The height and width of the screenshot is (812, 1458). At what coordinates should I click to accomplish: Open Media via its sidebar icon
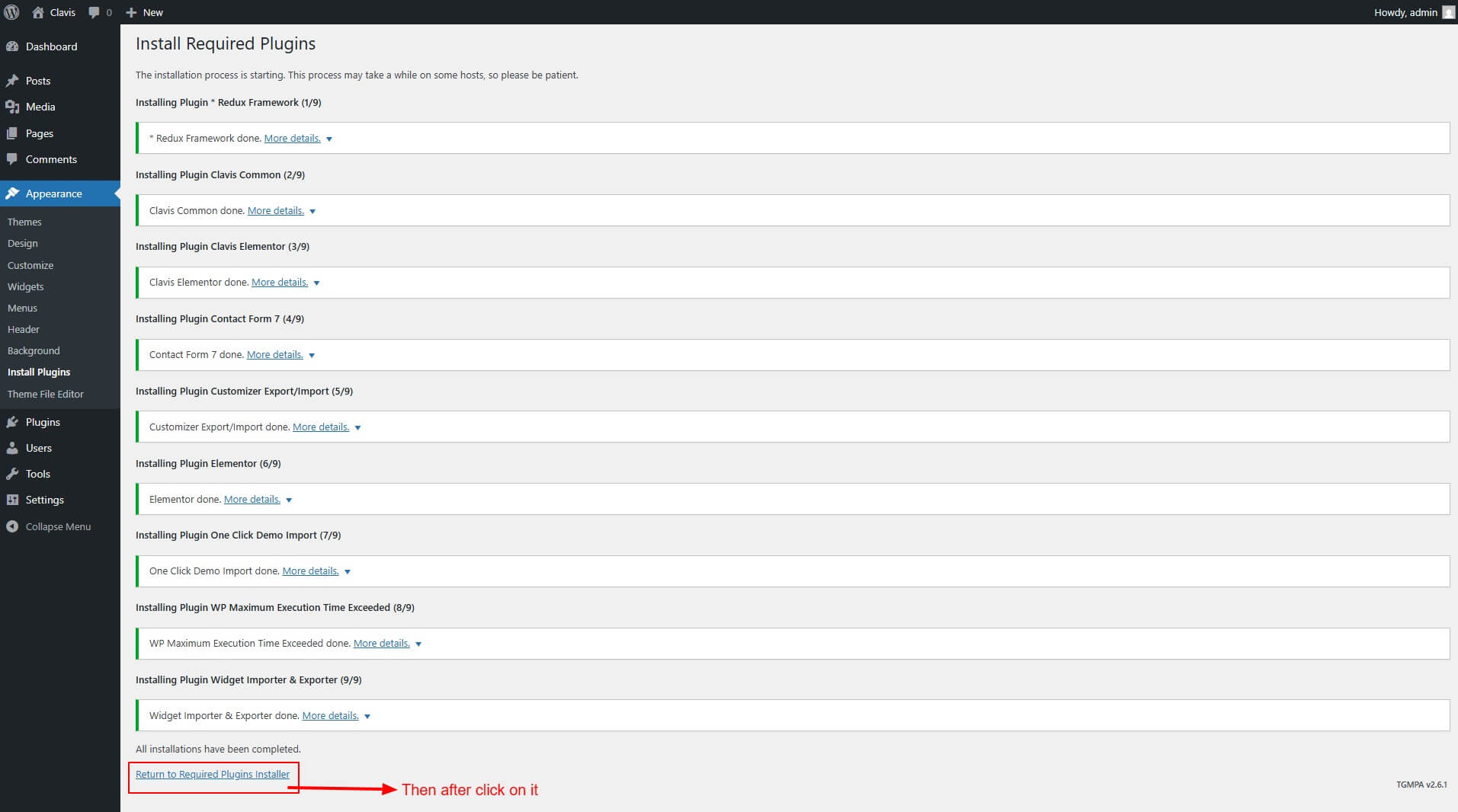click(x=12, y=107)
